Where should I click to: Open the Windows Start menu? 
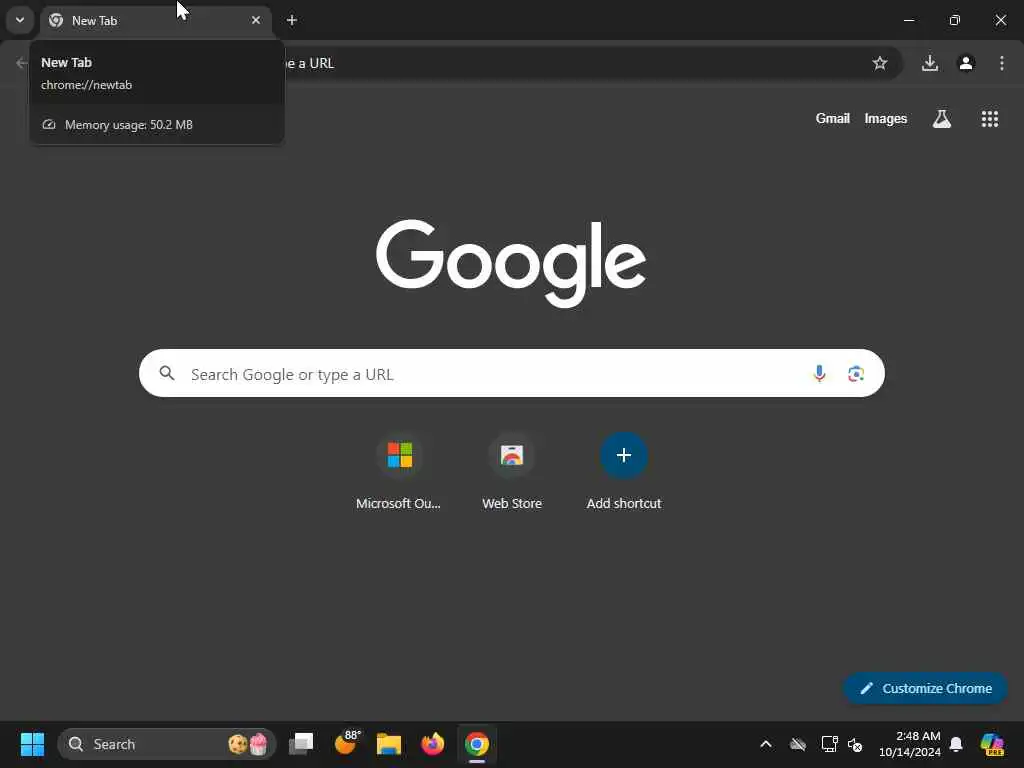(x=32, y=744)
